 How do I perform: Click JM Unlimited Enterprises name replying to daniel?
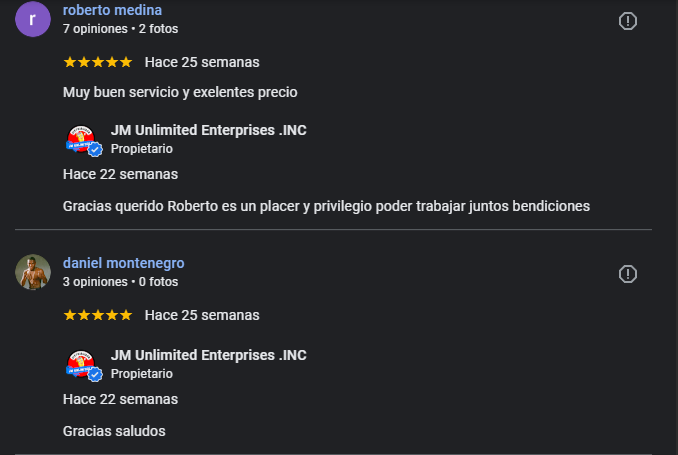[208, 355]
